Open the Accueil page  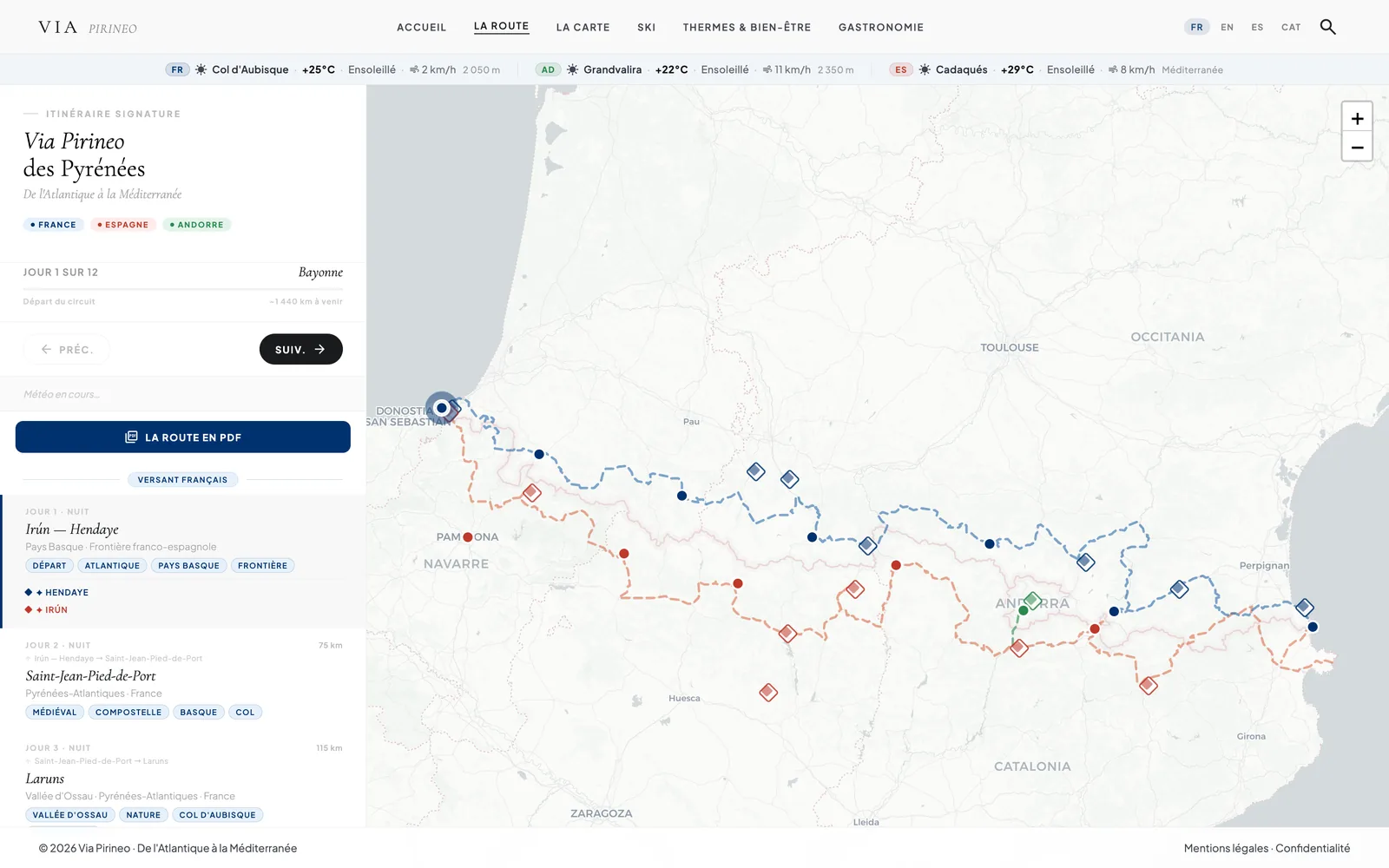(421, 27)
